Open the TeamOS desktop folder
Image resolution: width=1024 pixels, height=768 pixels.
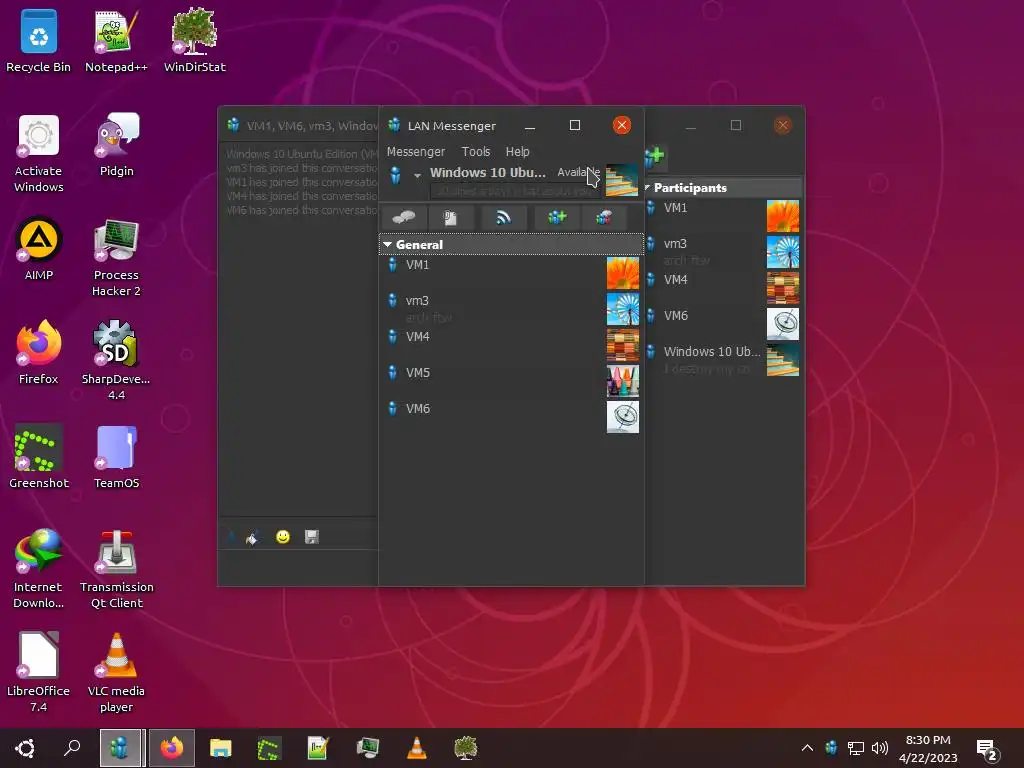click(116, 456)
